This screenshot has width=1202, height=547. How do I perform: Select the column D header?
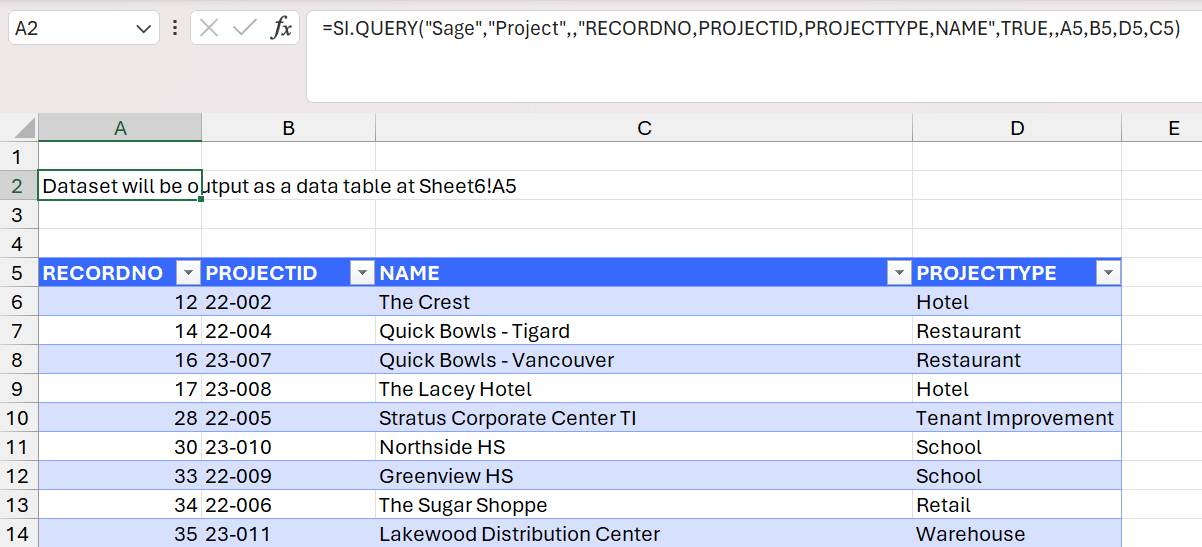coord(1017,128)
